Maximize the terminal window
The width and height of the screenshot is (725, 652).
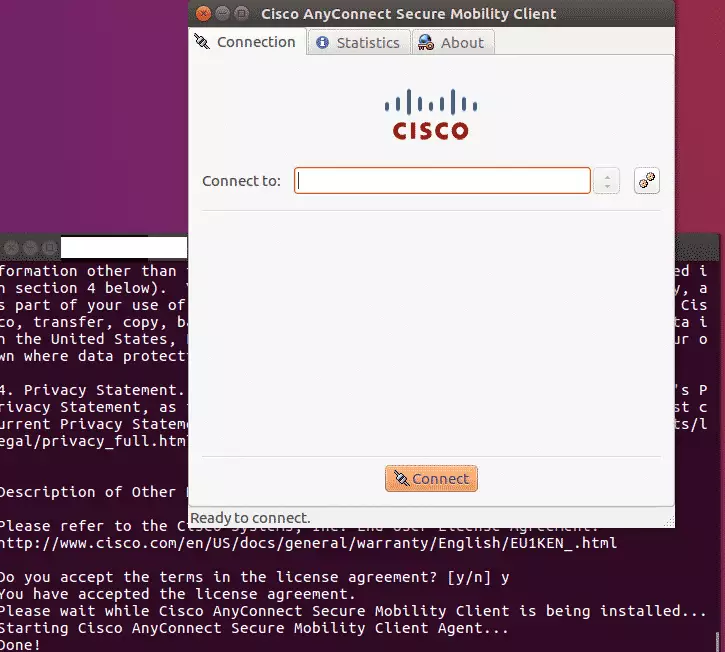tap(49, 248)
